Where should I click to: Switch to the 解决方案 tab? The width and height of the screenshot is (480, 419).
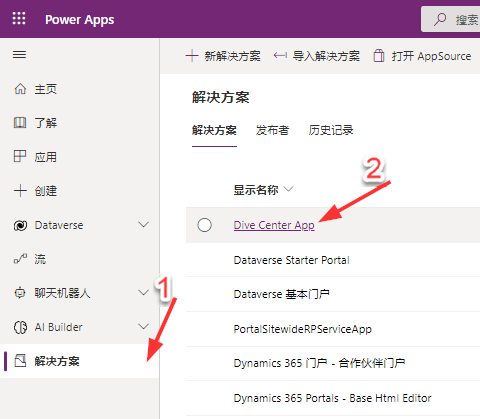pyautogui.click(x=214, y=130)
